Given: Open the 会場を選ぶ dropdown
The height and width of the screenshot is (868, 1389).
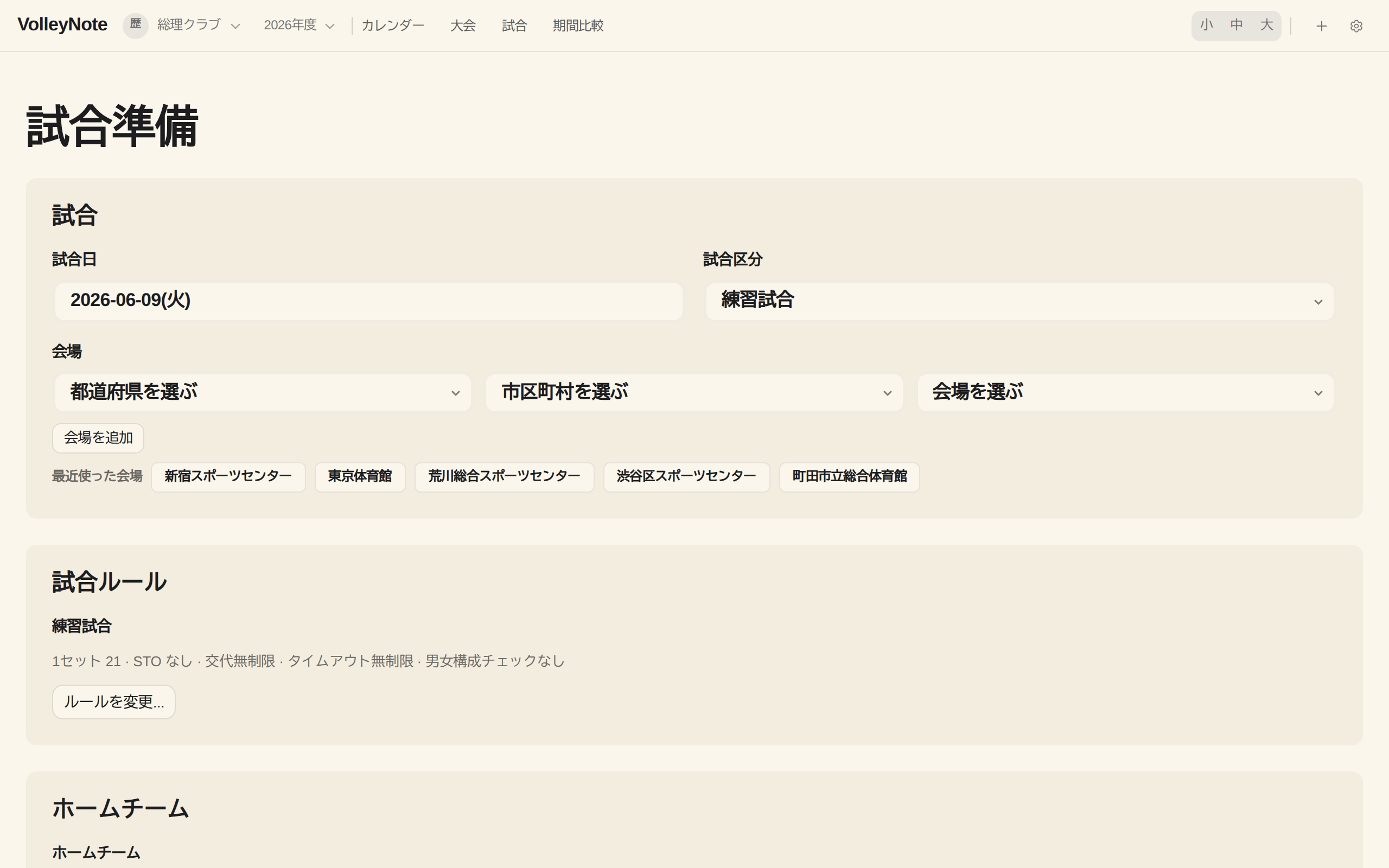Looking at the screenshot, I should click(1125, 393).
